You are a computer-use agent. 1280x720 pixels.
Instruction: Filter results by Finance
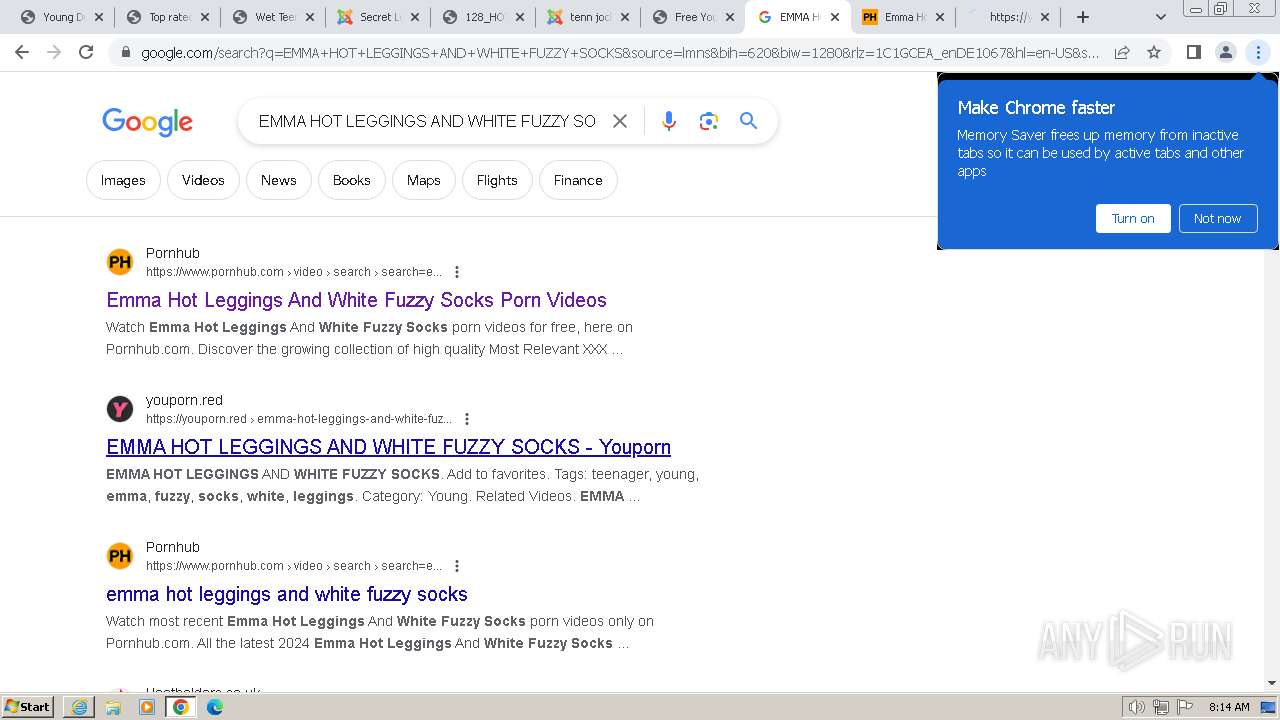point(578,180)
